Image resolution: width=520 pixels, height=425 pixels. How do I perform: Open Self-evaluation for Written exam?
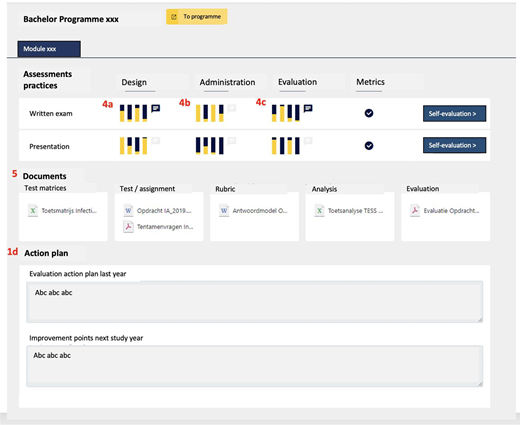point(454,114)
